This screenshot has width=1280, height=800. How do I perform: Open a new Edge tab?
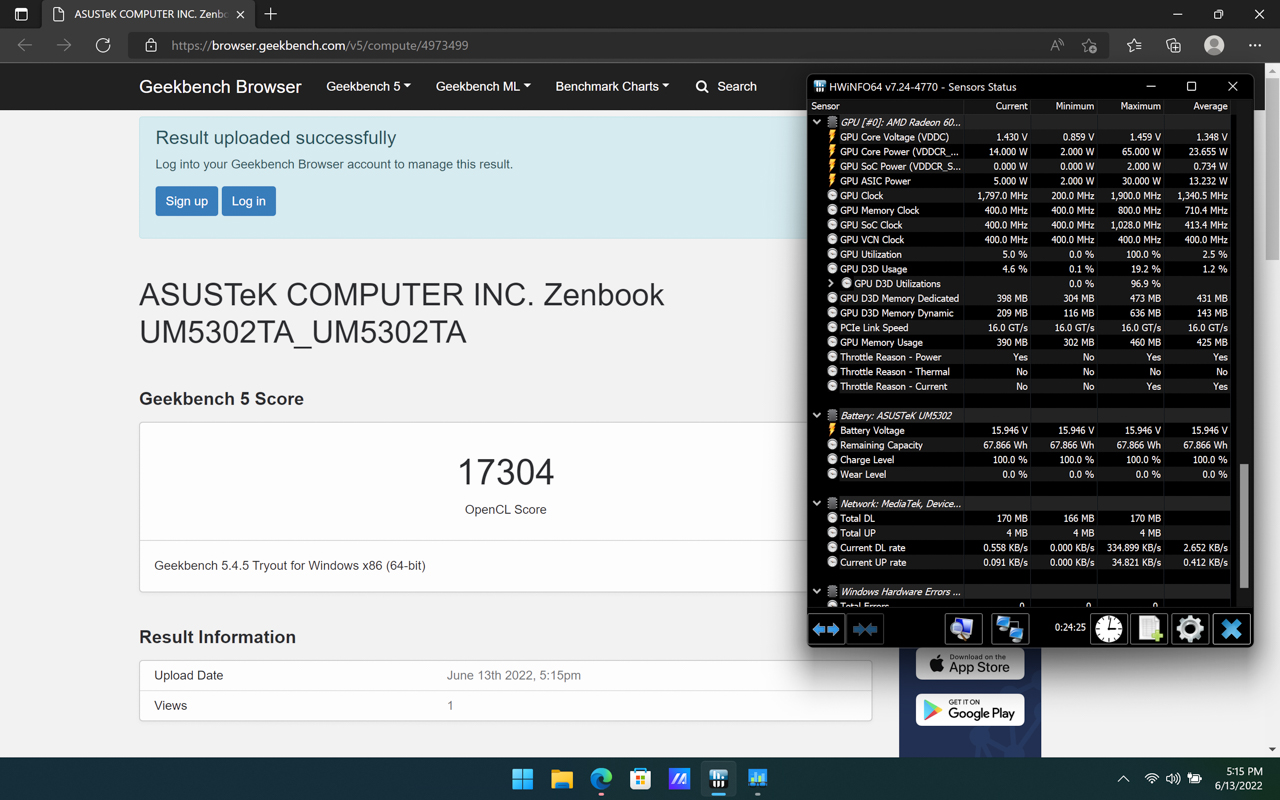(x=271, y=14)
